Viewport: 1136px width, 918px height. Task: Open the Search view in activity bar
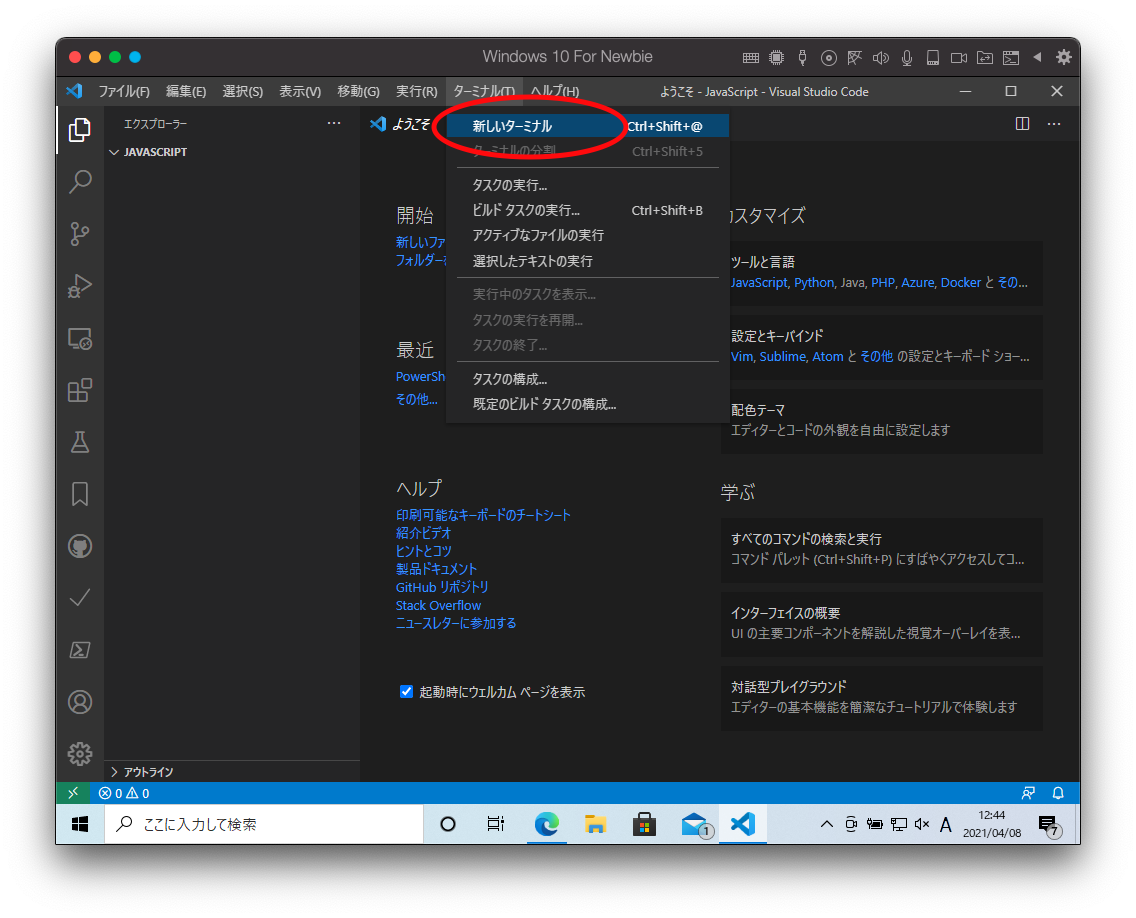pos(80,181)
